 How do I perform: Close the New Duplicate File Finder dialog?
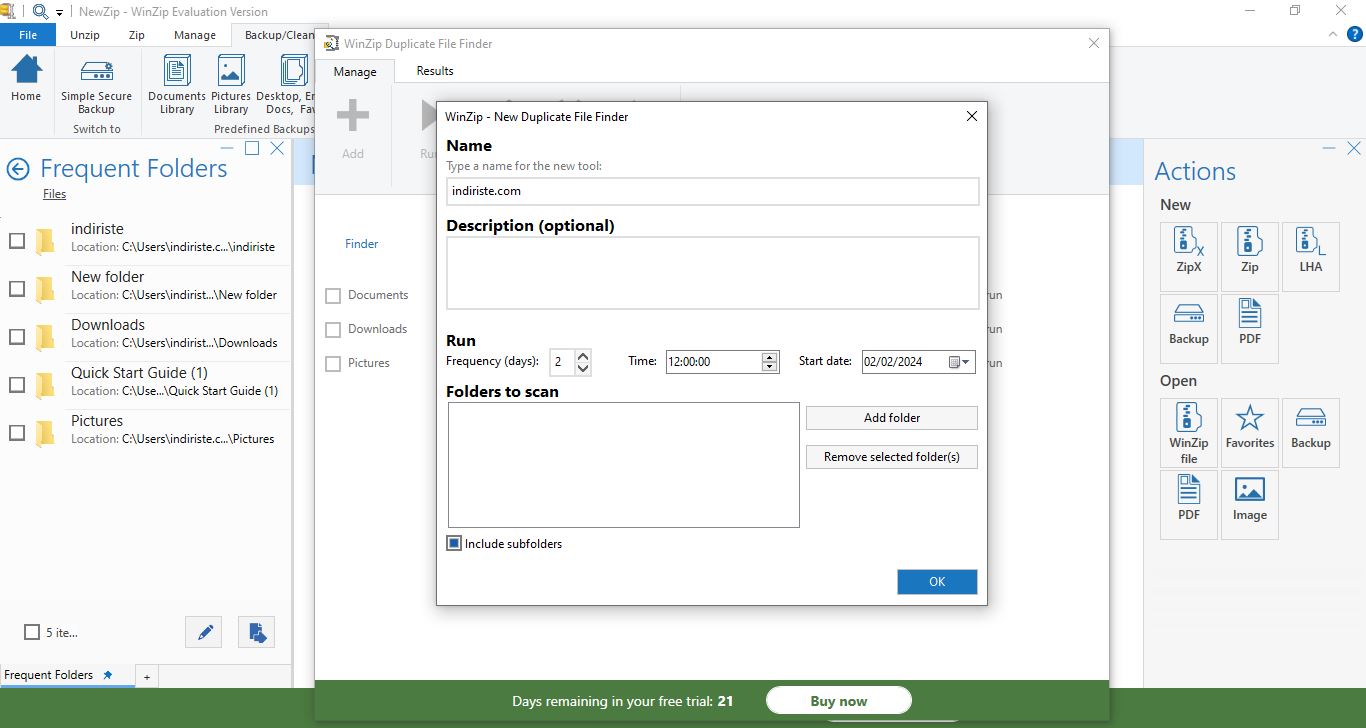pos(971,116)
